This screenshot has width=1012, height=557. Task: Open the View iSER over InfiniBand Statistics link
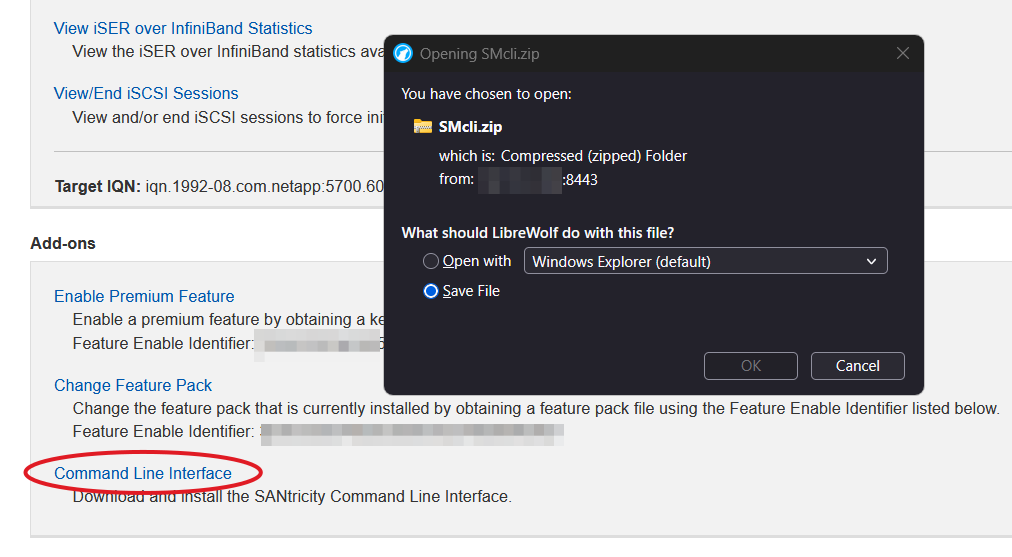click(183, 28)
